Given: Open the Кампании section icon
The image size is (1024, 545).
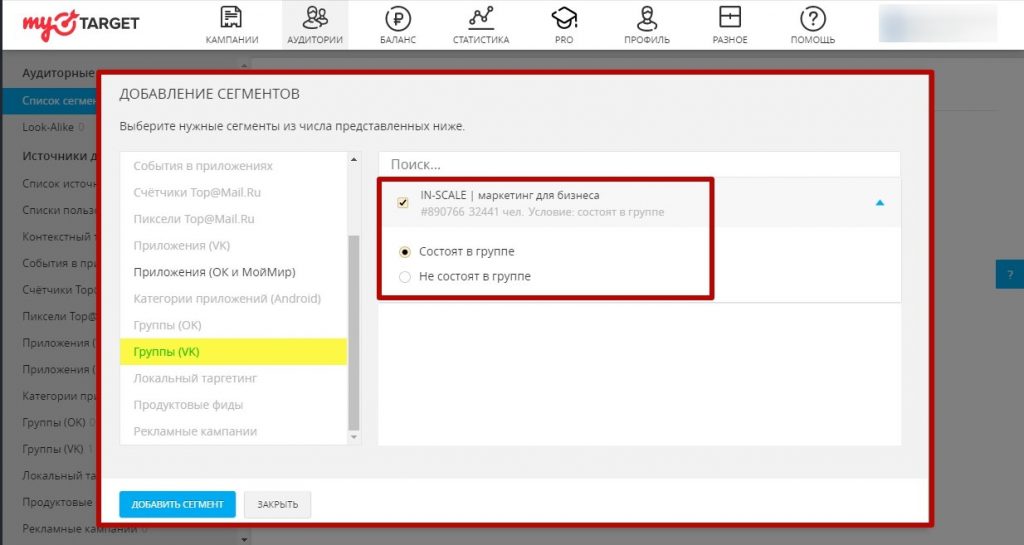Looking at the screenshot, I should (231, 18).
